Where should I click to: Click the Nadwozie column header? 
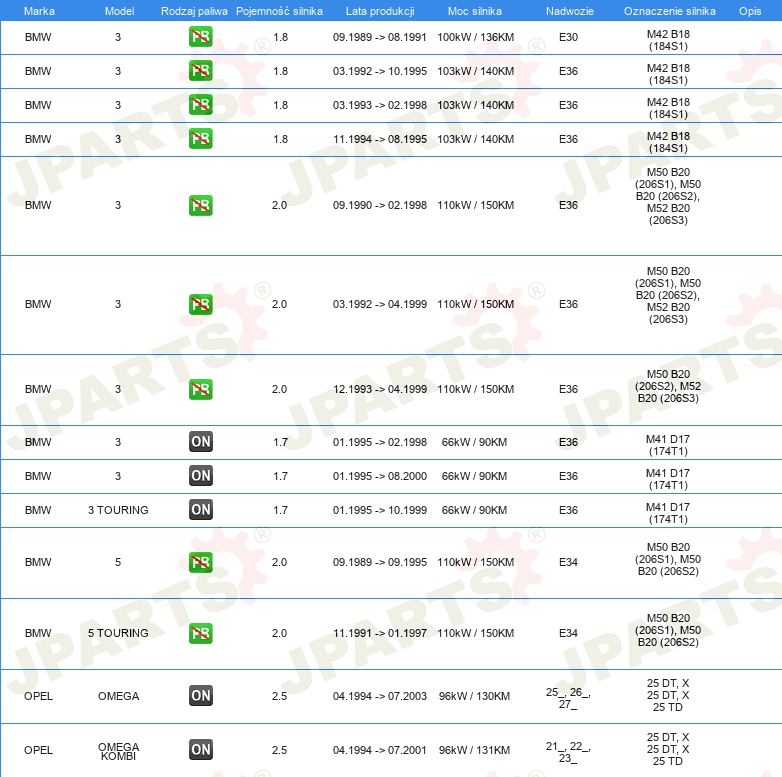(570, 11)
